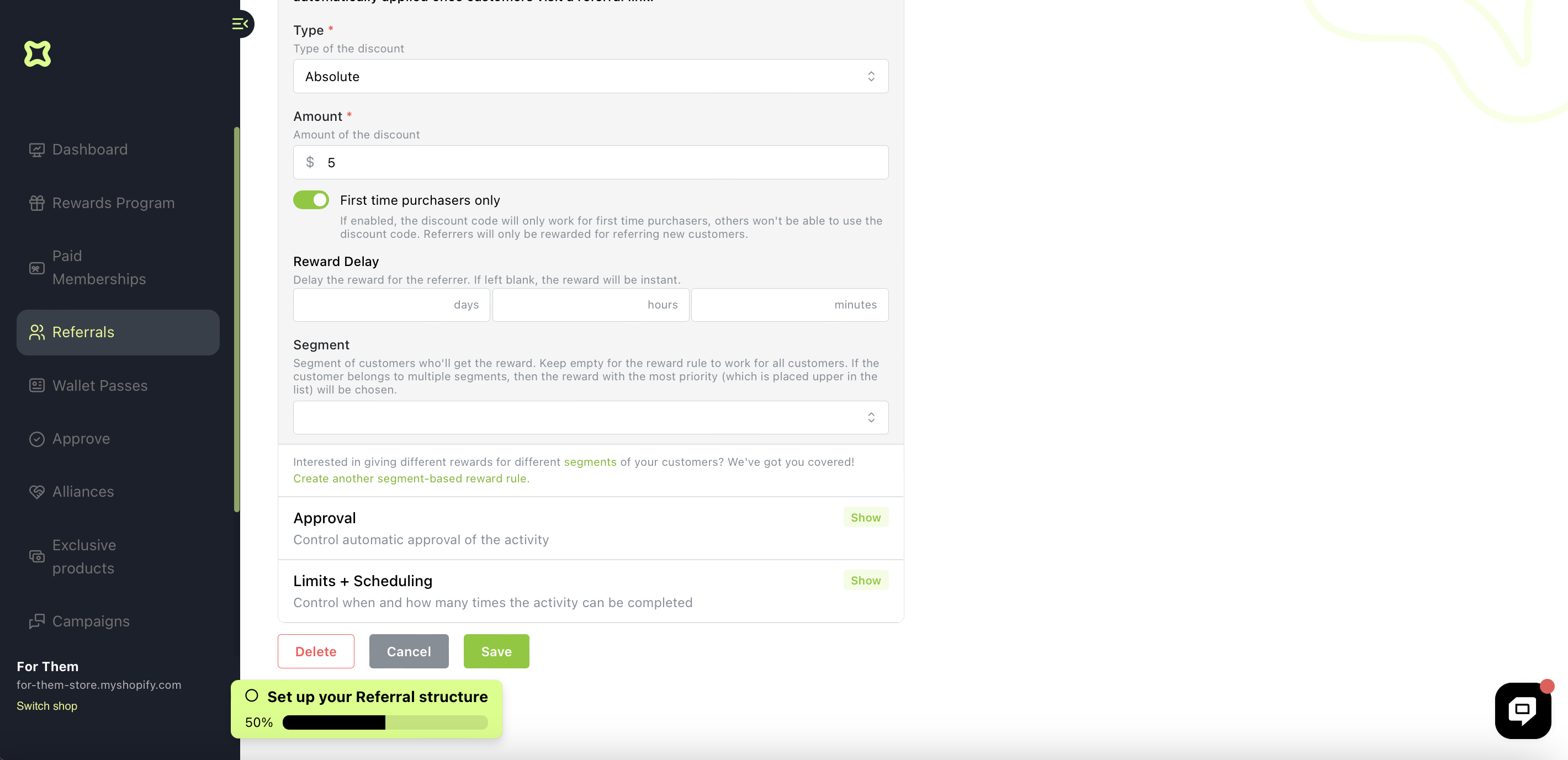Click the referral setup progress bar

click(385, 722)
